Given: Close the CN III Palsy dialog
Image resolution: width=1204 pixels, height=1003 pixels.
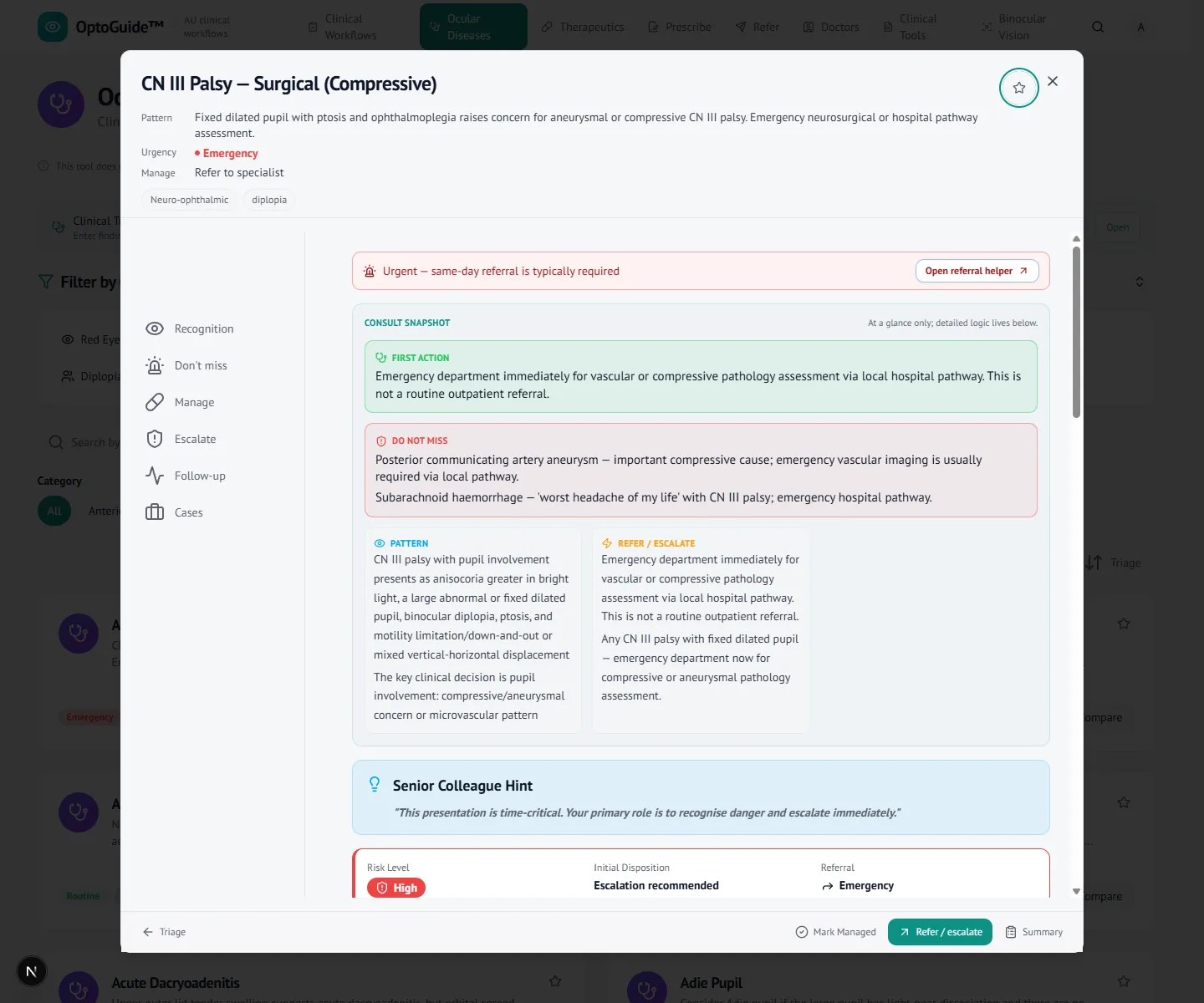Looking at the screenshot, I should pos(1053,81).
